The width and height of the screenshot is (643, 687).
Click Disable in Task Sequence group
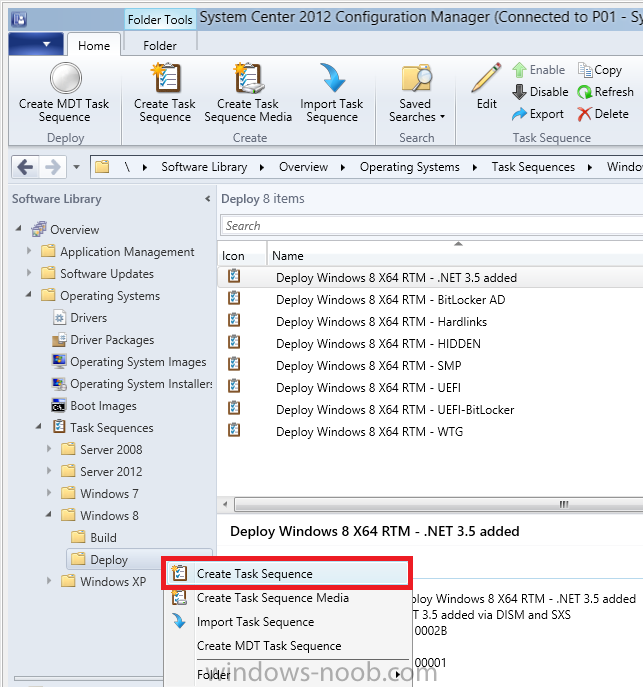point(541,92)
